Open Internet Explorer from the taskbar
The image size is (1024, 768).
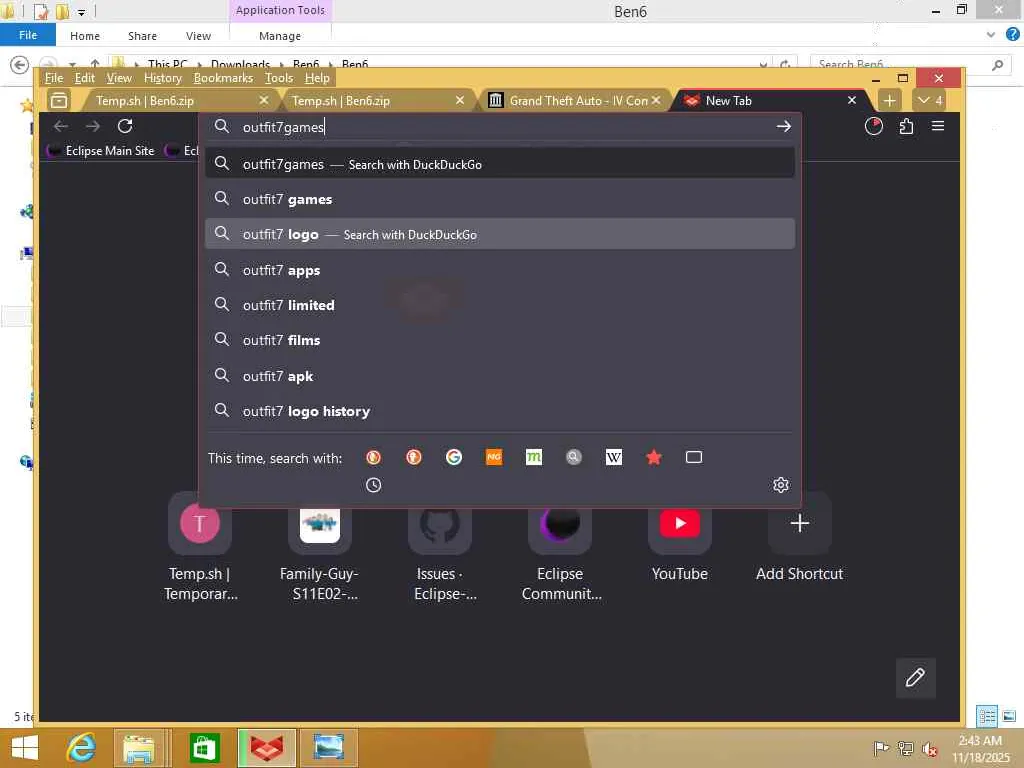81,748
